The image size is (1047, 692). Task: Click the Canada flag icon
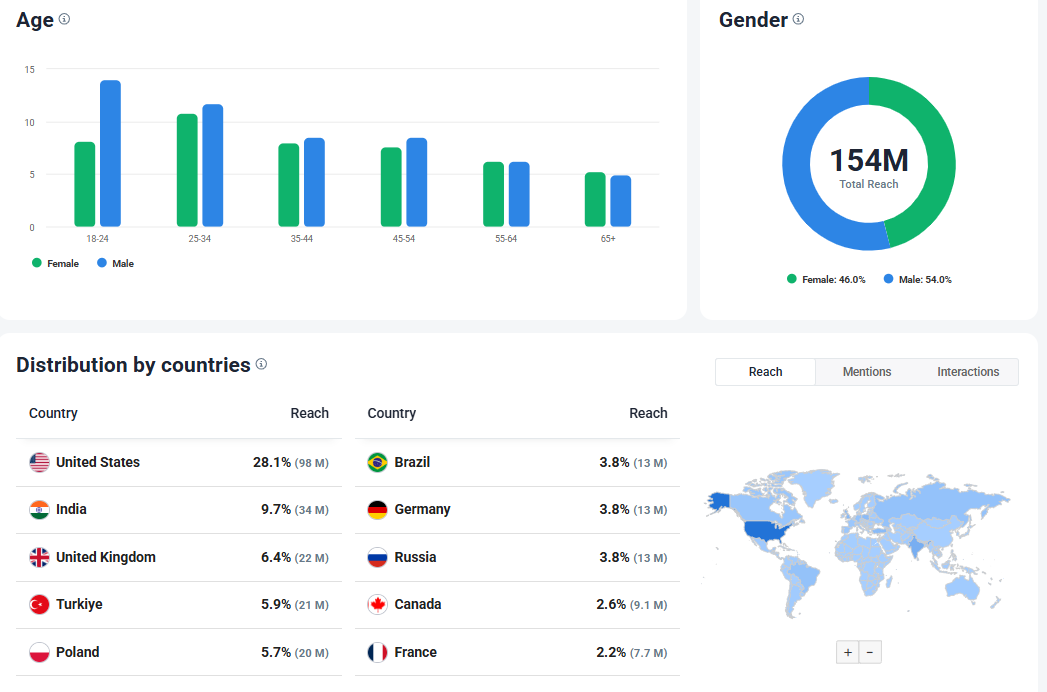pyautogui.click(x=376, y=604)
